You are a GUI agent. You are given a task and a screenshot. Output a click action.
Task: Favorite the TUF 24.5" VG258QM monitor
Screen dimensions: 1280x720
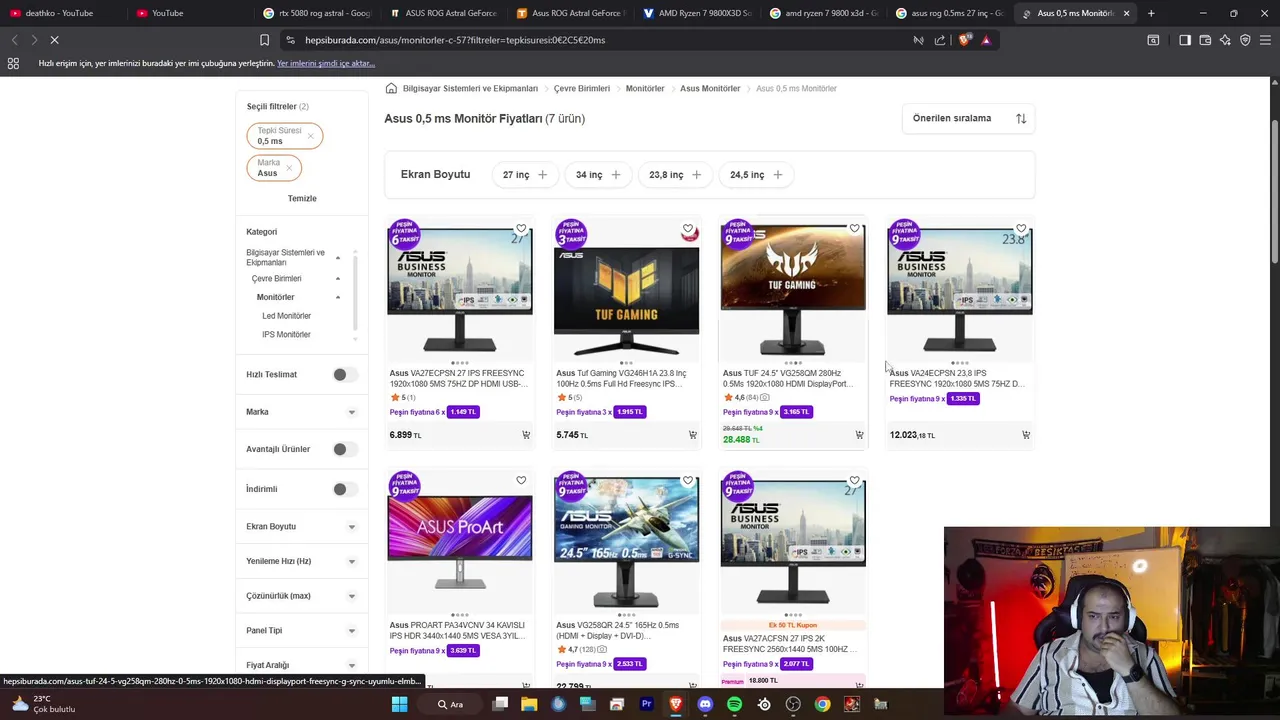(854, 229)
